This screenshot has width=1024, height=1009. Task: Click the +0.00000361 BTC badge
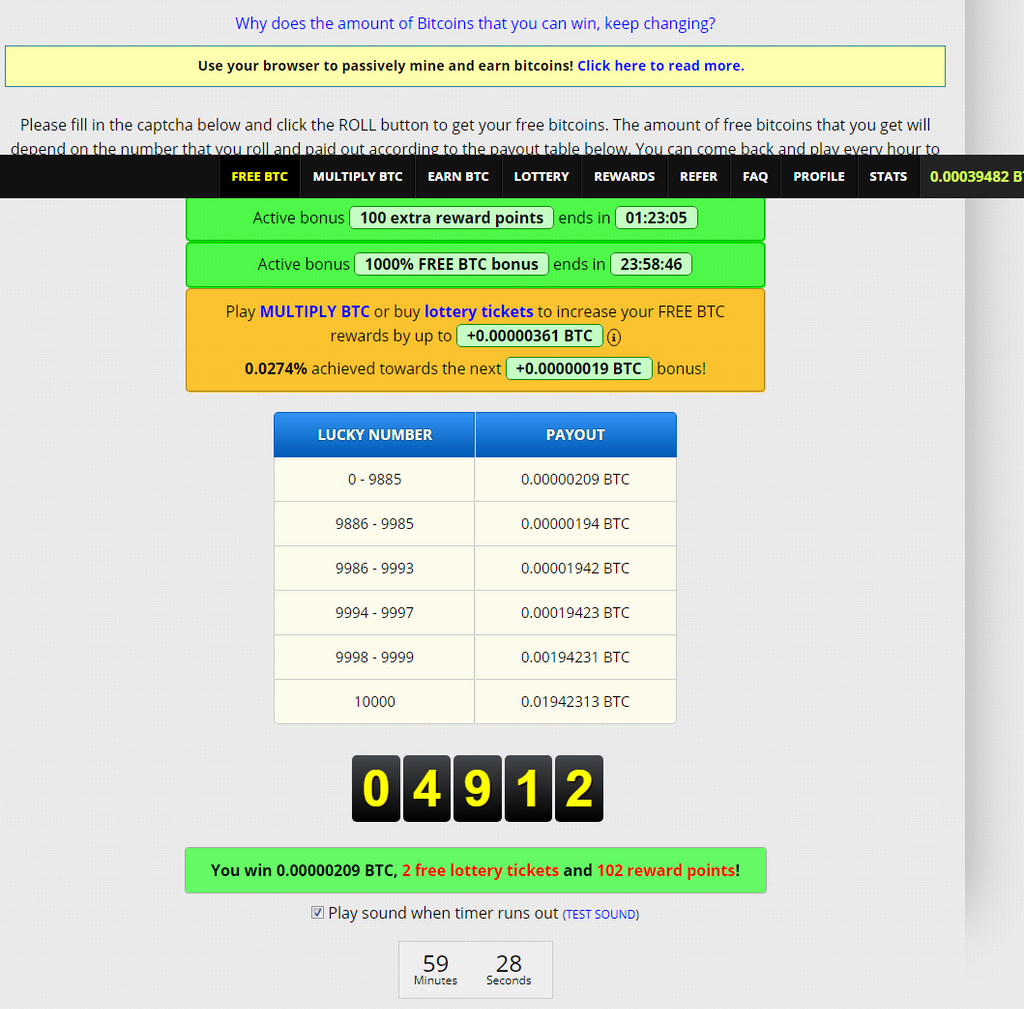tap(530, 336)
